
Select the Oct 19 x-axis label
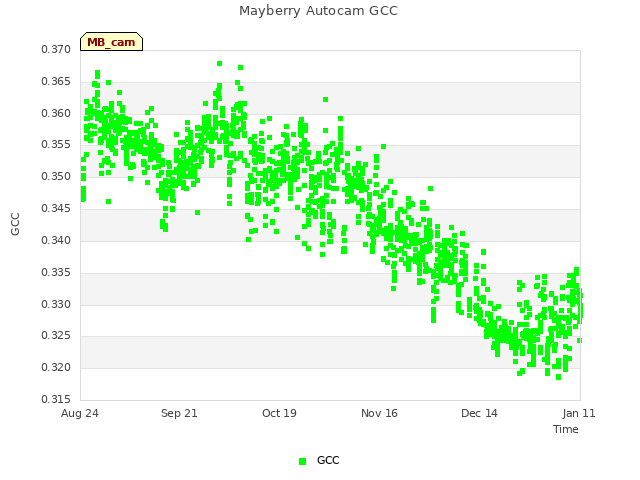279,413
